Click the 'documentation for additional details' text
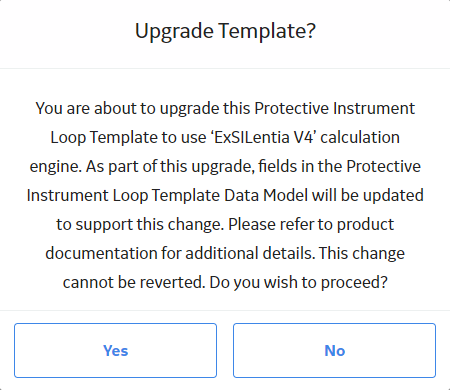 180,253
